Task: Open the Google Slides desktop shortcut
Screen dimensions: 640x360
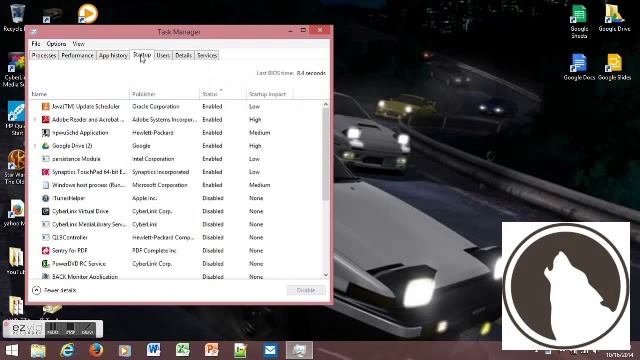Action: pos(614,67)
